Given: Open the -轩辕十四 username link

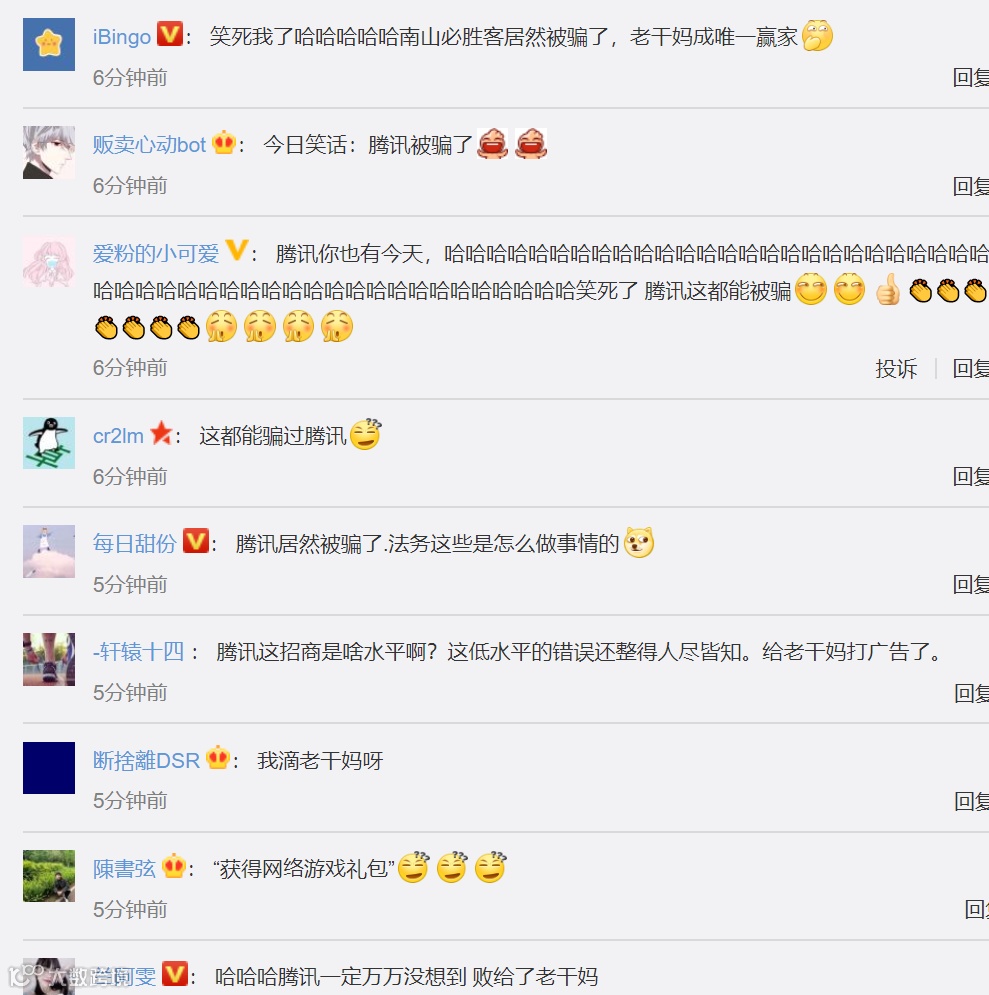Looking at the screenshot, I should tap(138, 652).
